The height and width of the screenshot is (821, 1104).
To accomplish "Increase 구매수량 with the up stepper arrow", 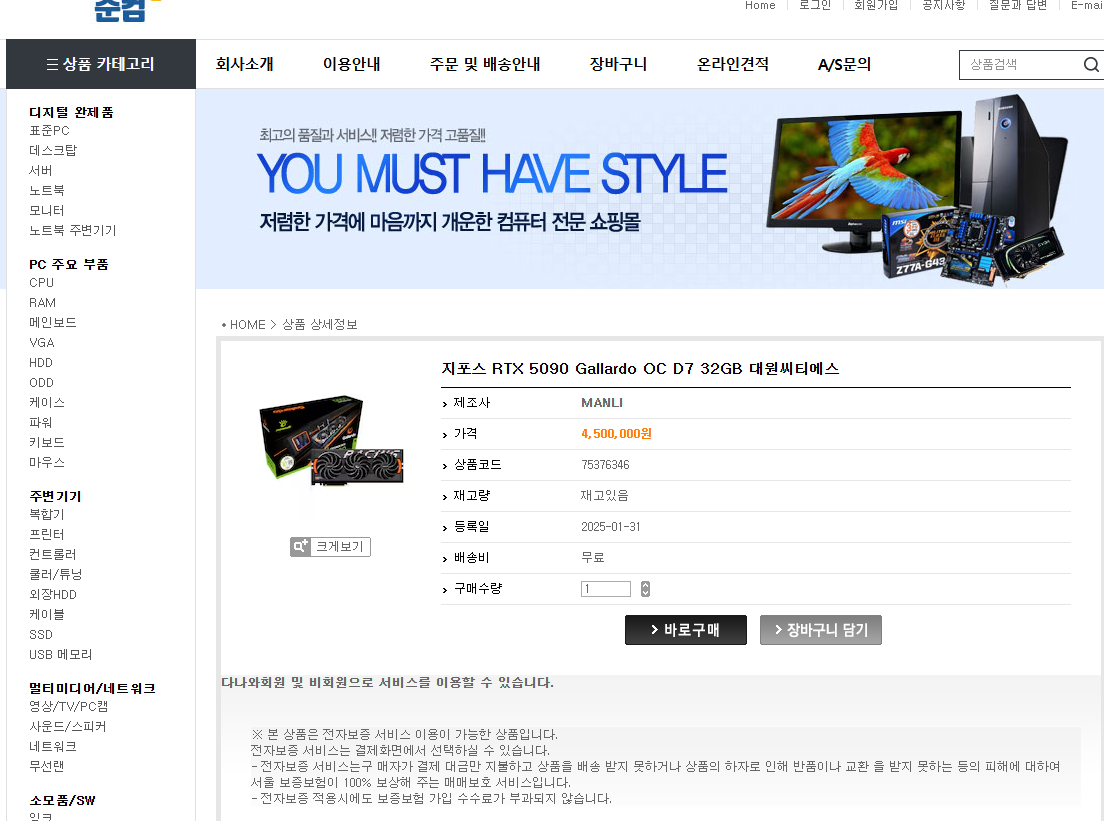I will tap(644, 584).
